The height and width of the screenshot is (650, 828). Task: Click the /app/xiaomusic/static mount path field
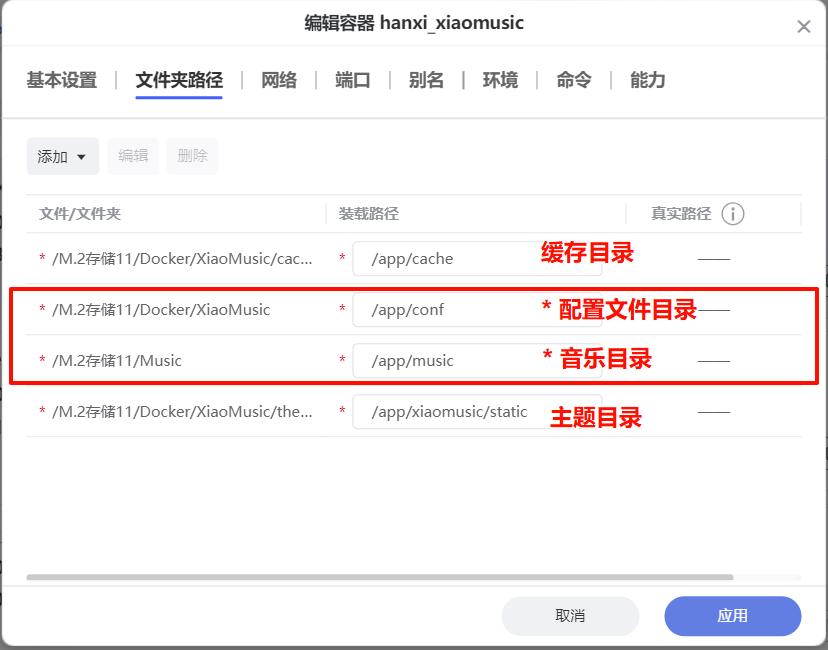pos(450,412)
